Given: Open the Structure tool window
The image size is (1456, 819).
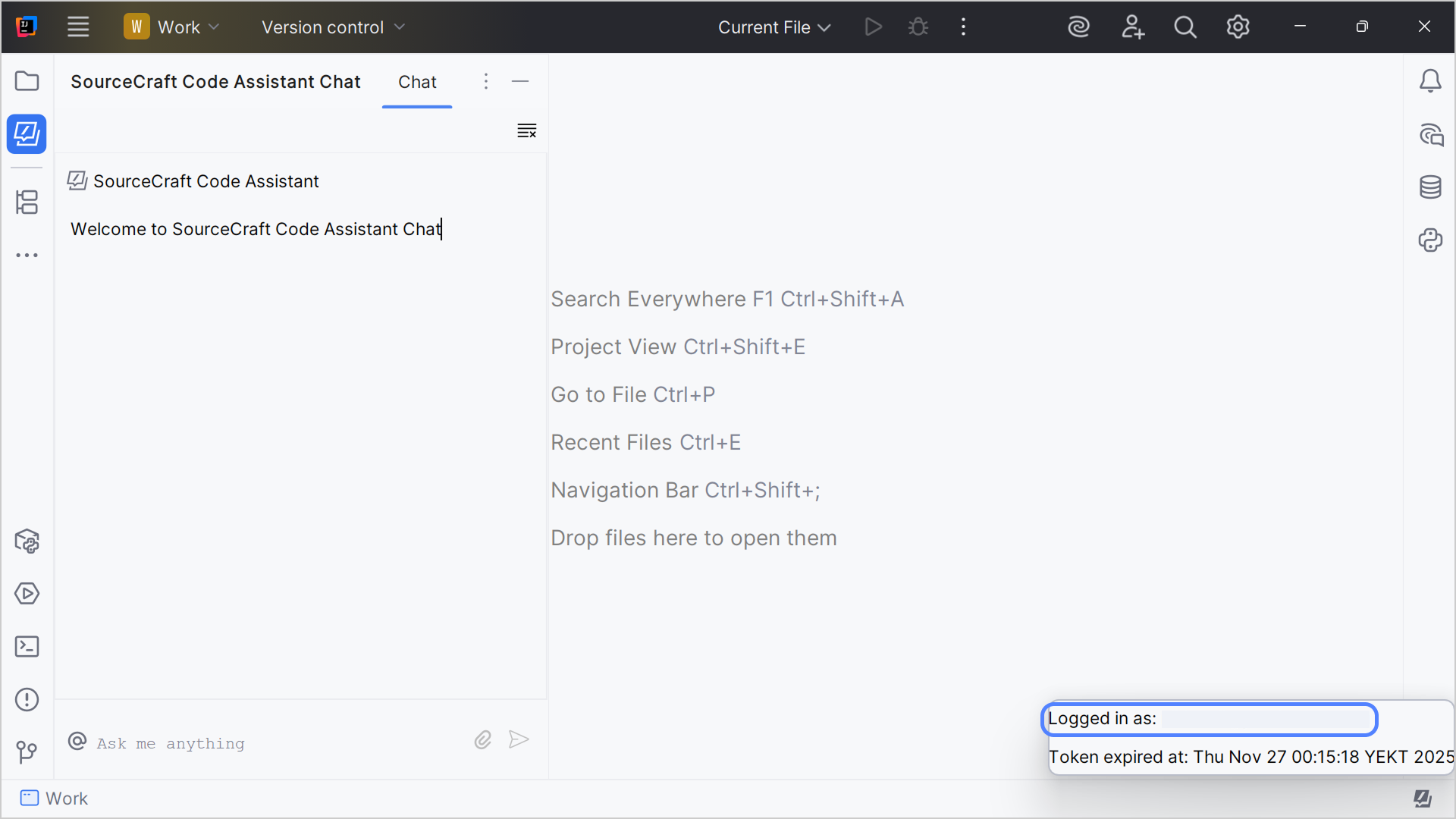Looking at the screenshot, I should tap(27, 202).
